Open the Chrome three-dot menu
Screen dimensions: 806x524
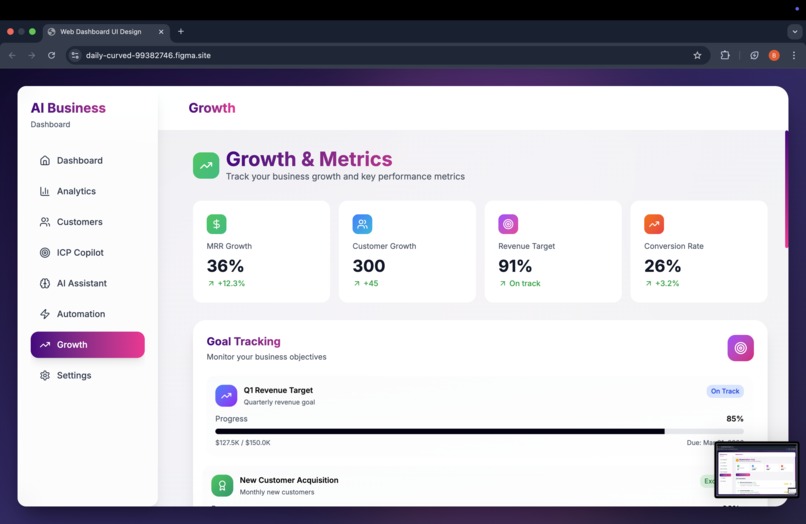[x=794, y=56]
